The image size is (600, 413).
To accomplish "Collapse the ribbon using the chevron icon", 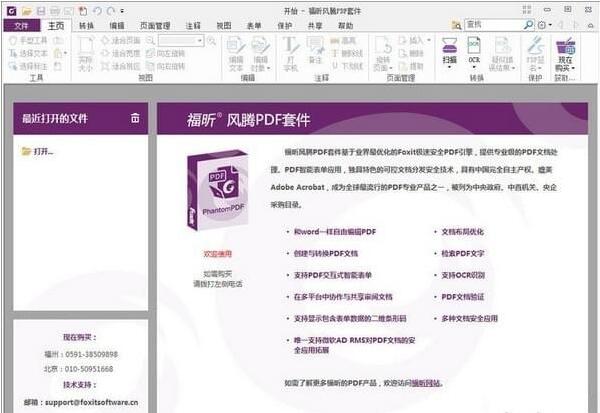I will (590, 26).
